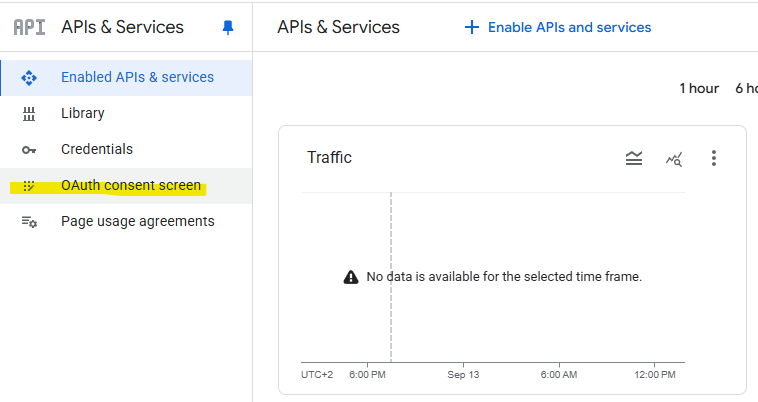This screenshot has height=402, width=758.
Task: Click the Enable APIs and services button
Action: [x=558, y=27]
